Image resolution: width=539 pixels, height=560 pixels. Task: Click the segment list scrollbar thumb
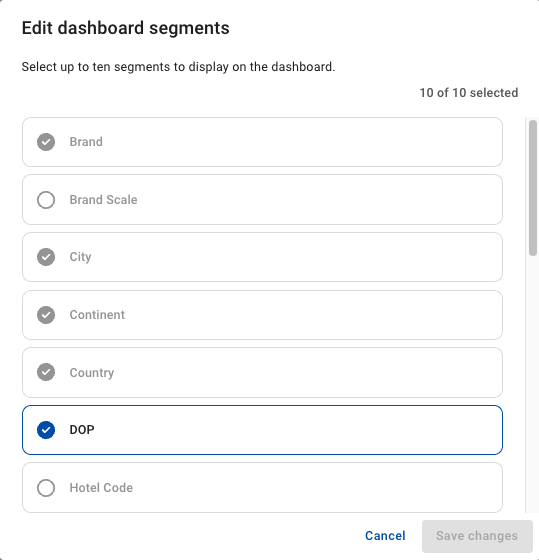533,188
